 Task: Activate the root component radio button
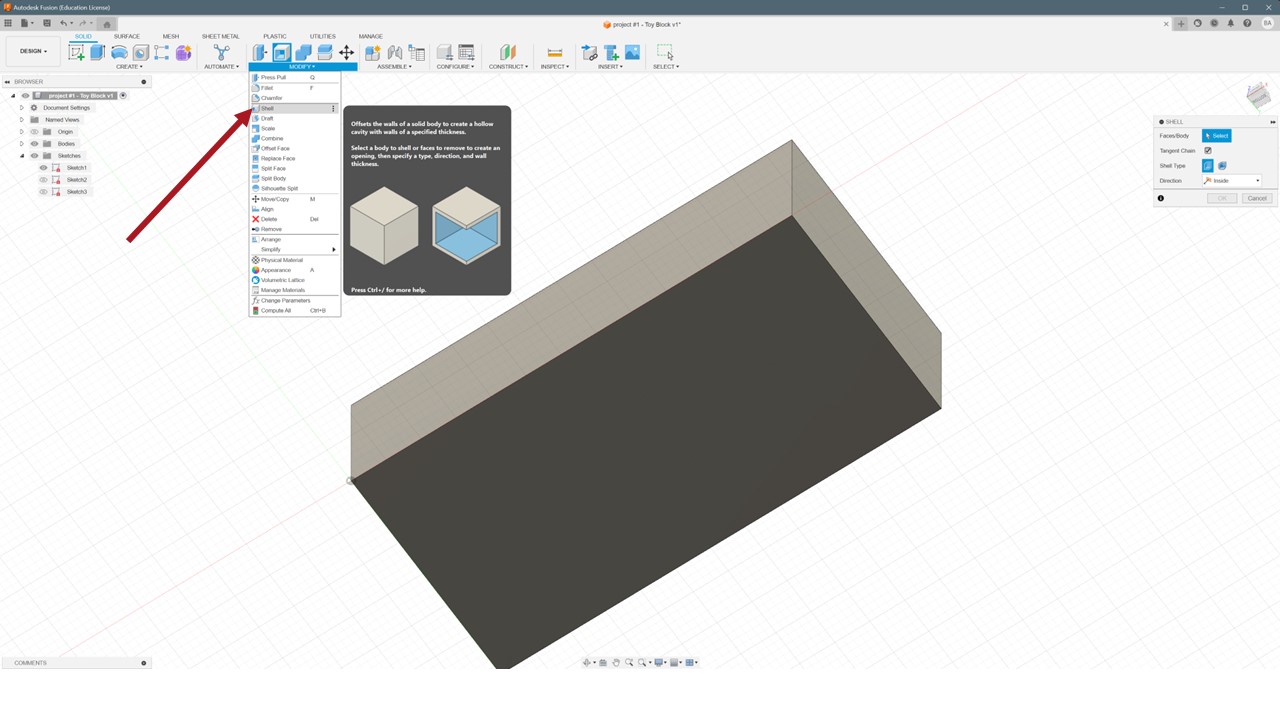[x=123, y=96]
